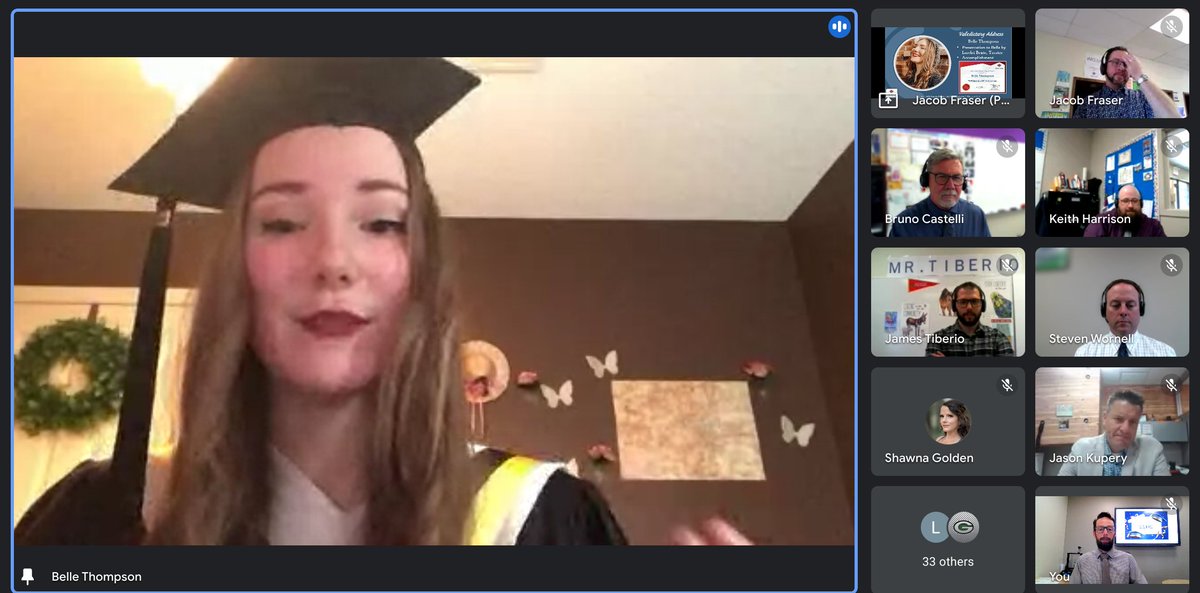
Task: Click the L avatar in the others tile
Action: (935, 527)
